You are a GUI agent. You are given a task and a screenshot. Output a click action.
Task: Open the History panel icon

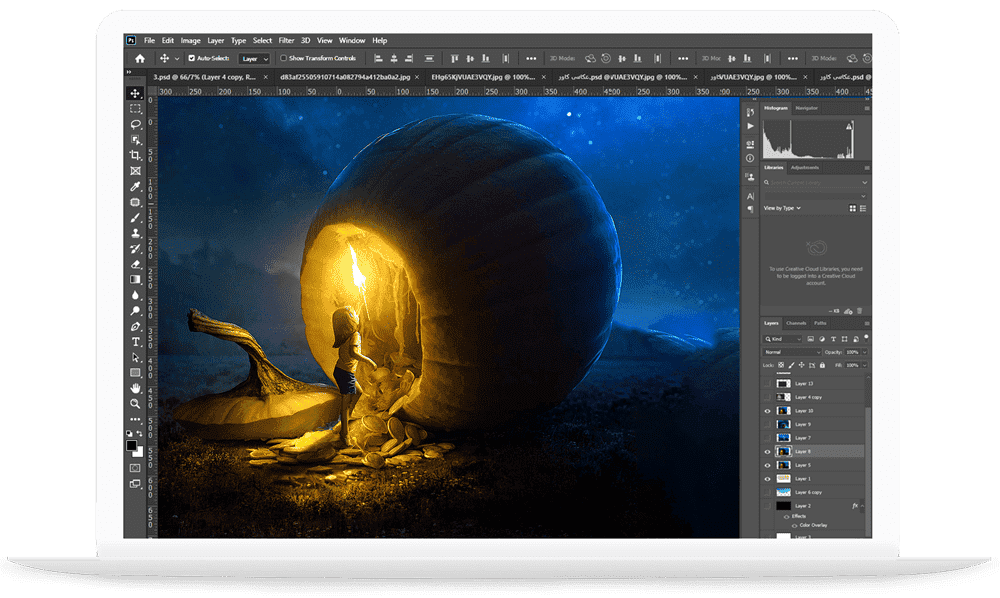751,112
